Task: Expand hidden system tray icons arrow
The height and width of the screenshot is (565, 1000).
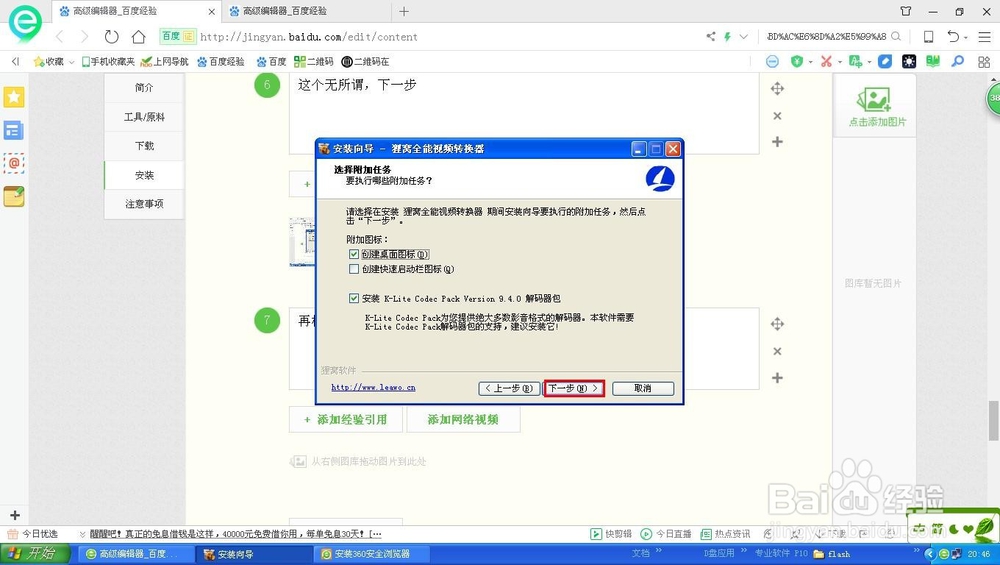Action: pos(929,554)
